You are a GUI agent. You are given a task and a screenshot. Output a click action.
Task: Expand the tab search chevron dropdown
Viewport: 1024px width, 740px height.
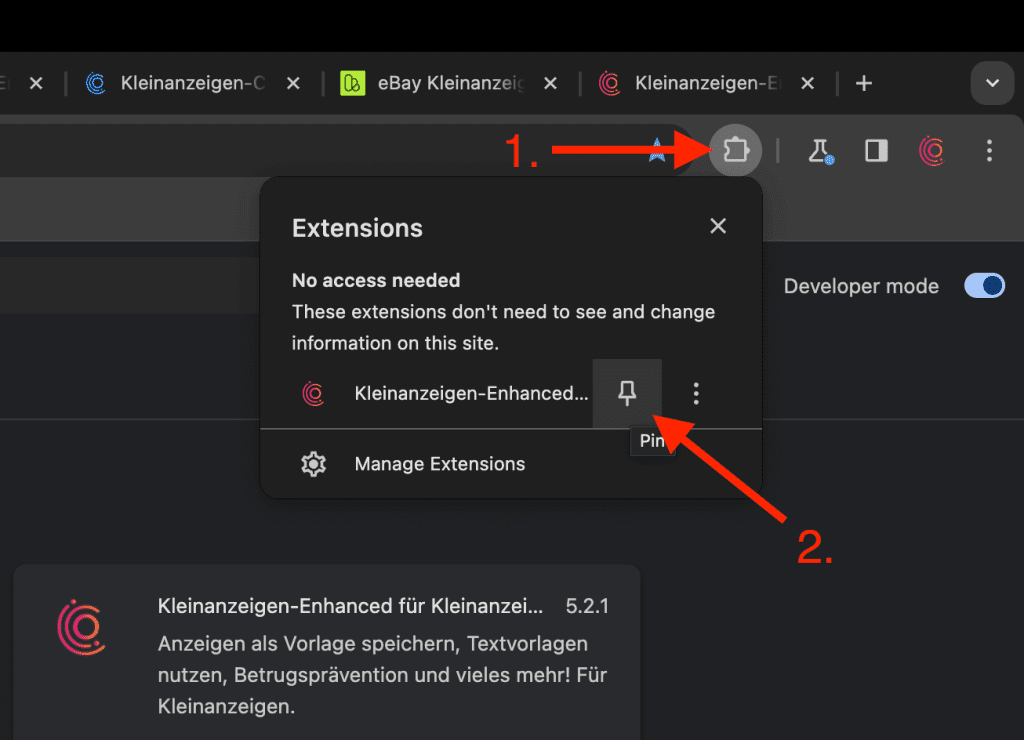click(x=993, y=83)
